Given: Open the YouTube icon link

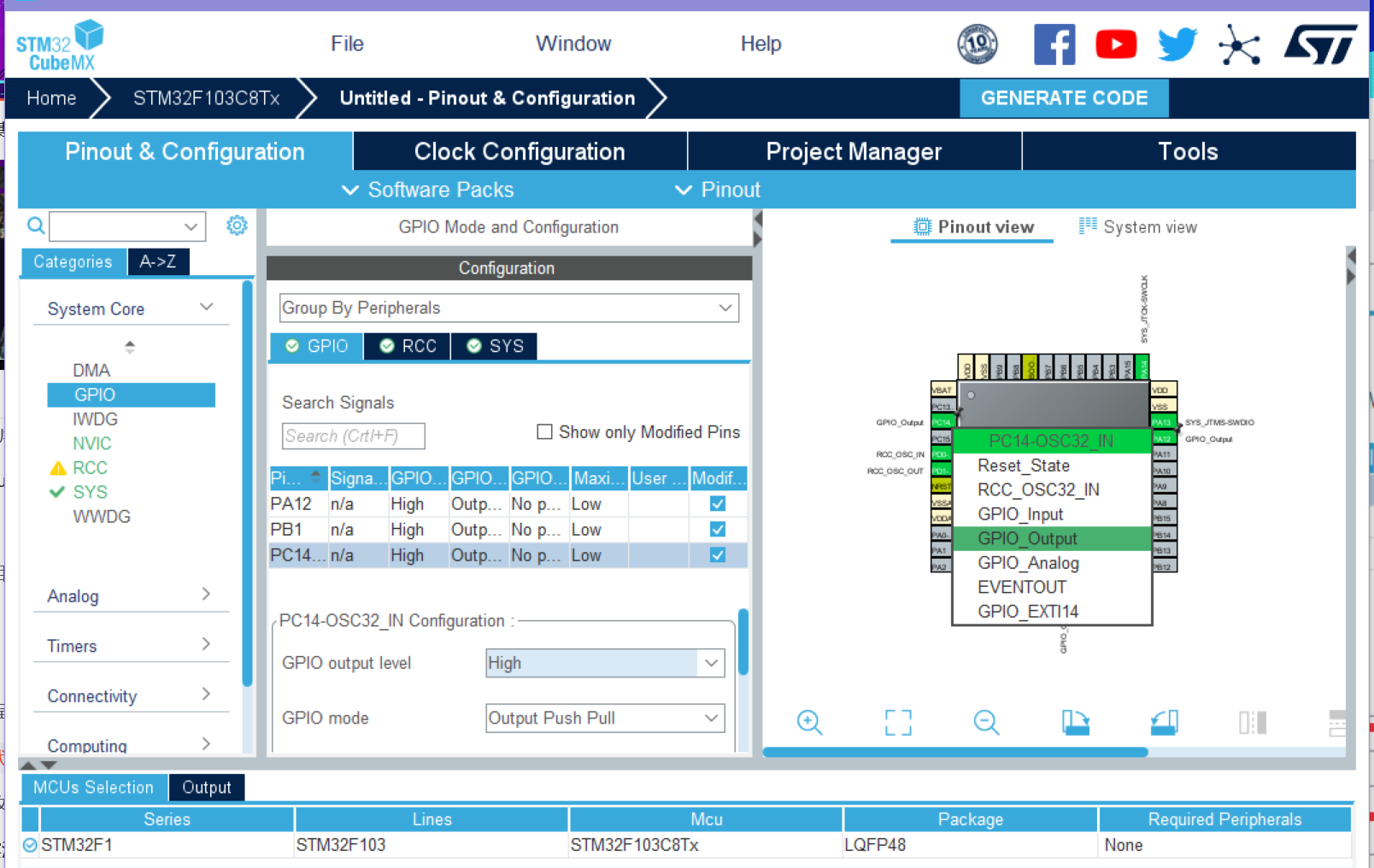Looking at the screenshot, I should (x=1116, y=44).
